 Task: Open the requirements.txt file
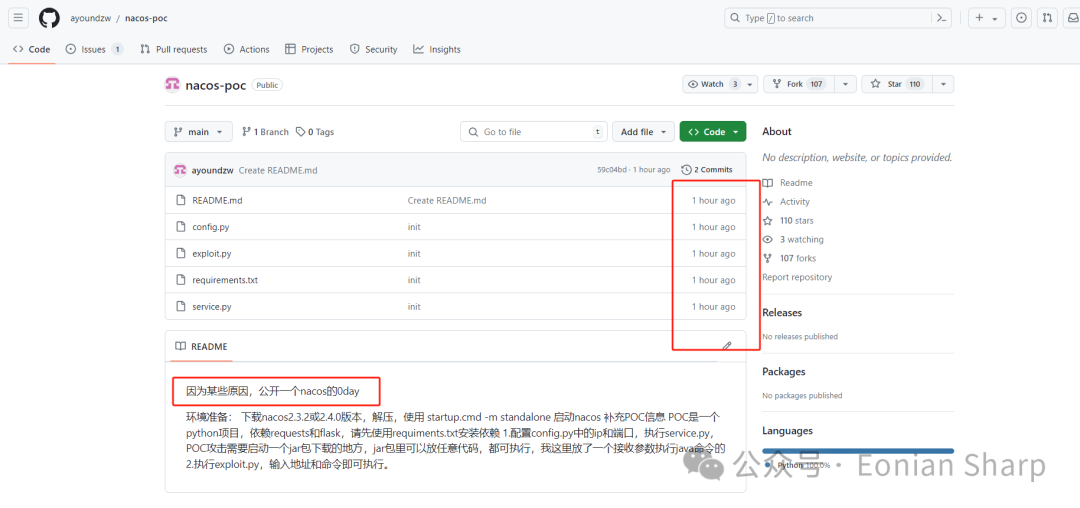click(x=225, y=280)
